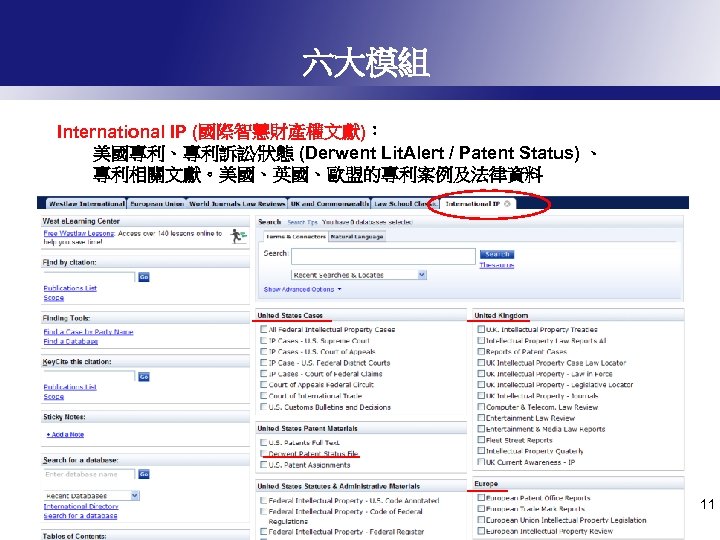Viewport: 720px width, 540px height.
Task: Click Go button next to database name field
Action: 144,474
